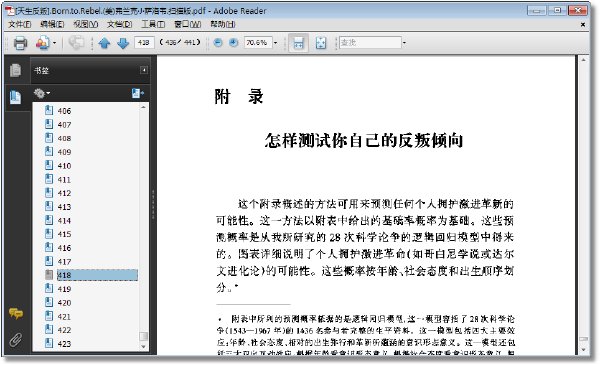Select bookmark 411
The width and height of the screenshot is (600, 366).
tap(64, 180)
